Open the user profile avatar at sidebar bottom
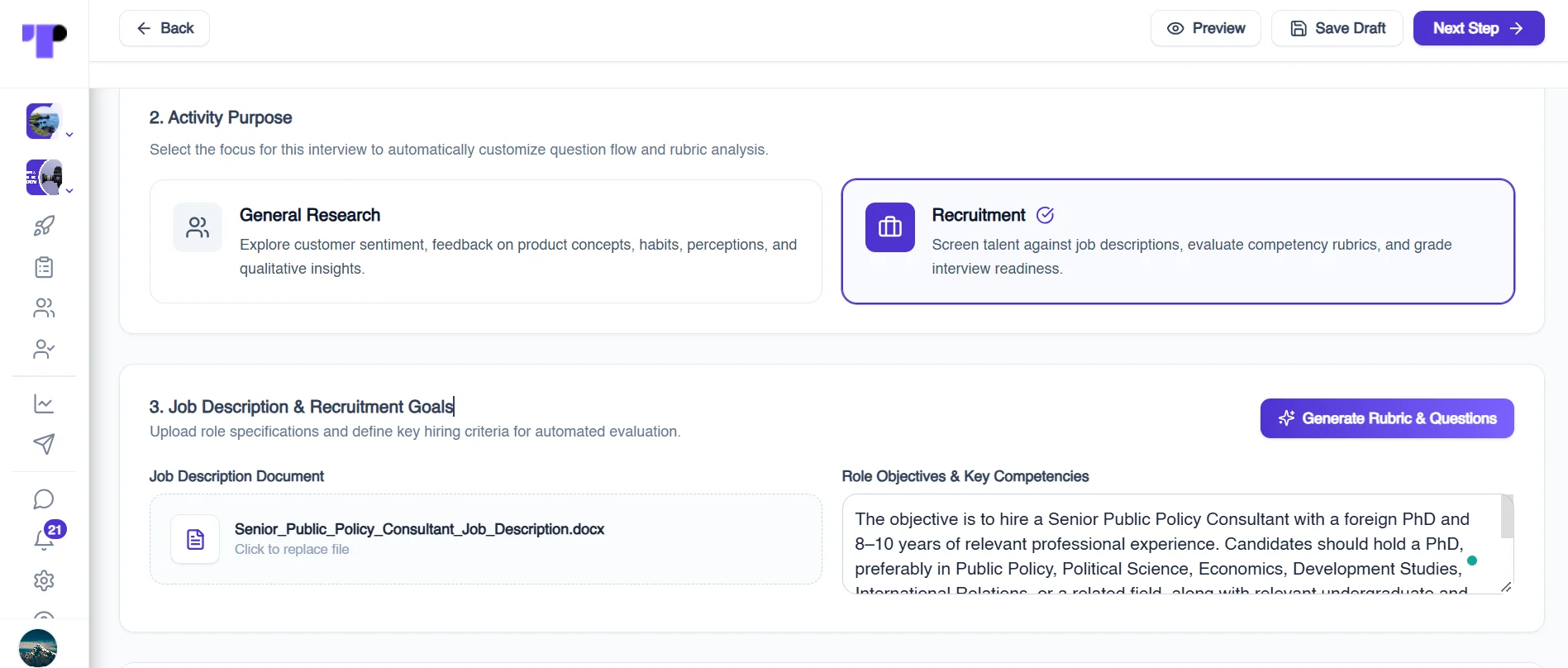The height and width of the screenshot is (668, 1568). pyautogui.click(x=38, y=647)
